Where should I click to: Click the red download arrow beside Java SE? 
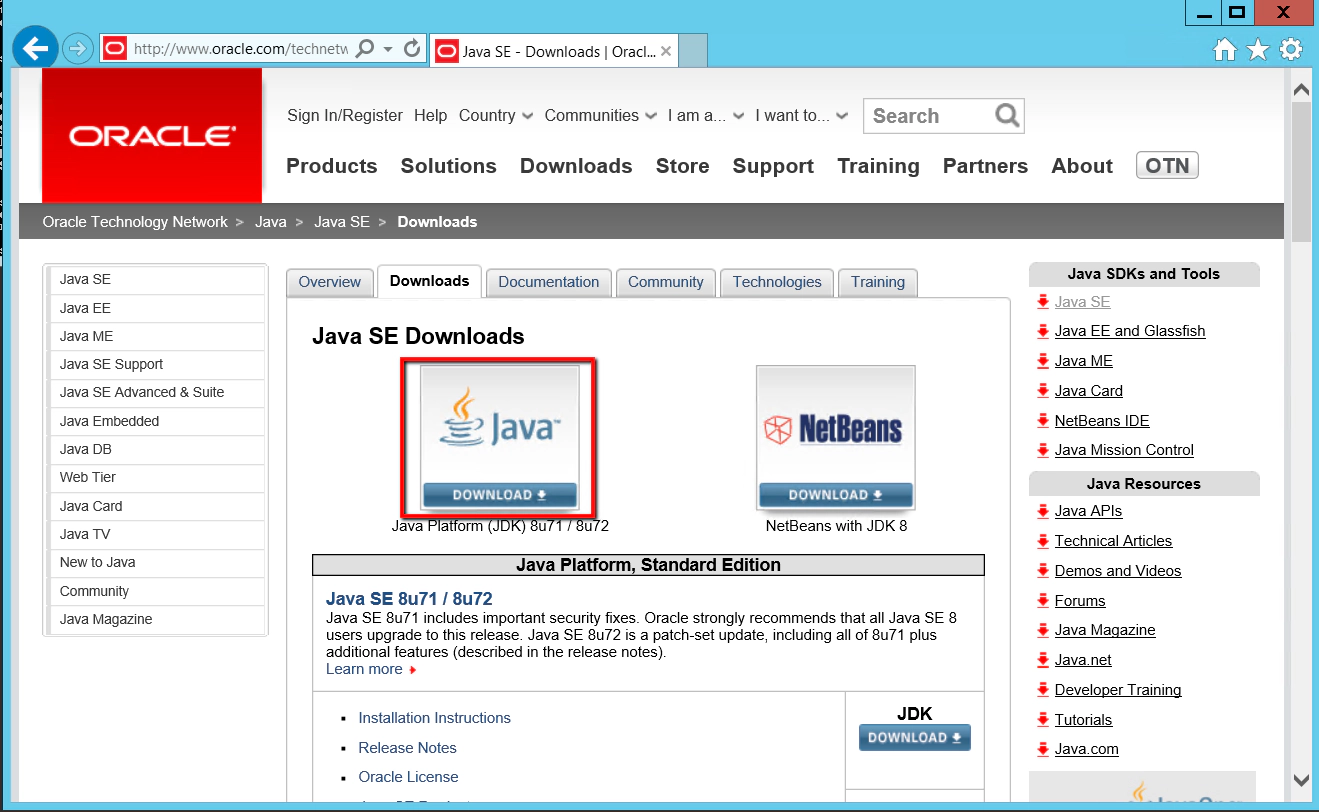(x=1041, y=301)
